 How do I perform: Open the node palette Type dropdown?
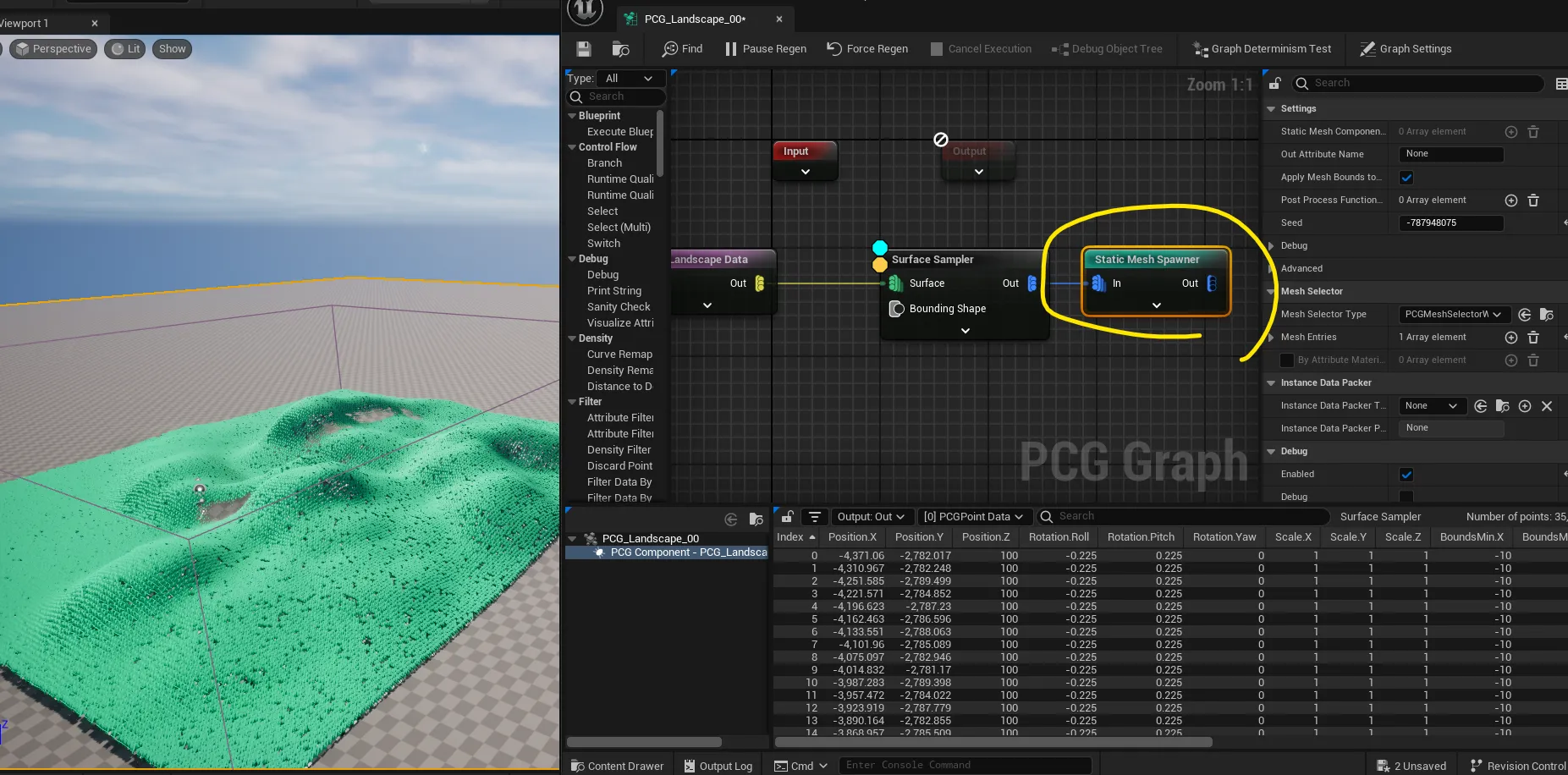[x=630, y=79]
